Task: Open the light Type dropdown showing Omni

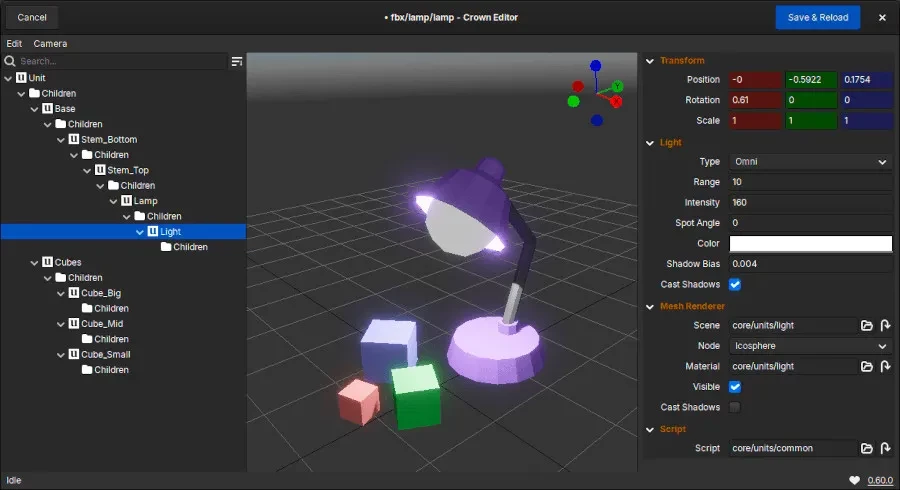Action: pos(810,162)
